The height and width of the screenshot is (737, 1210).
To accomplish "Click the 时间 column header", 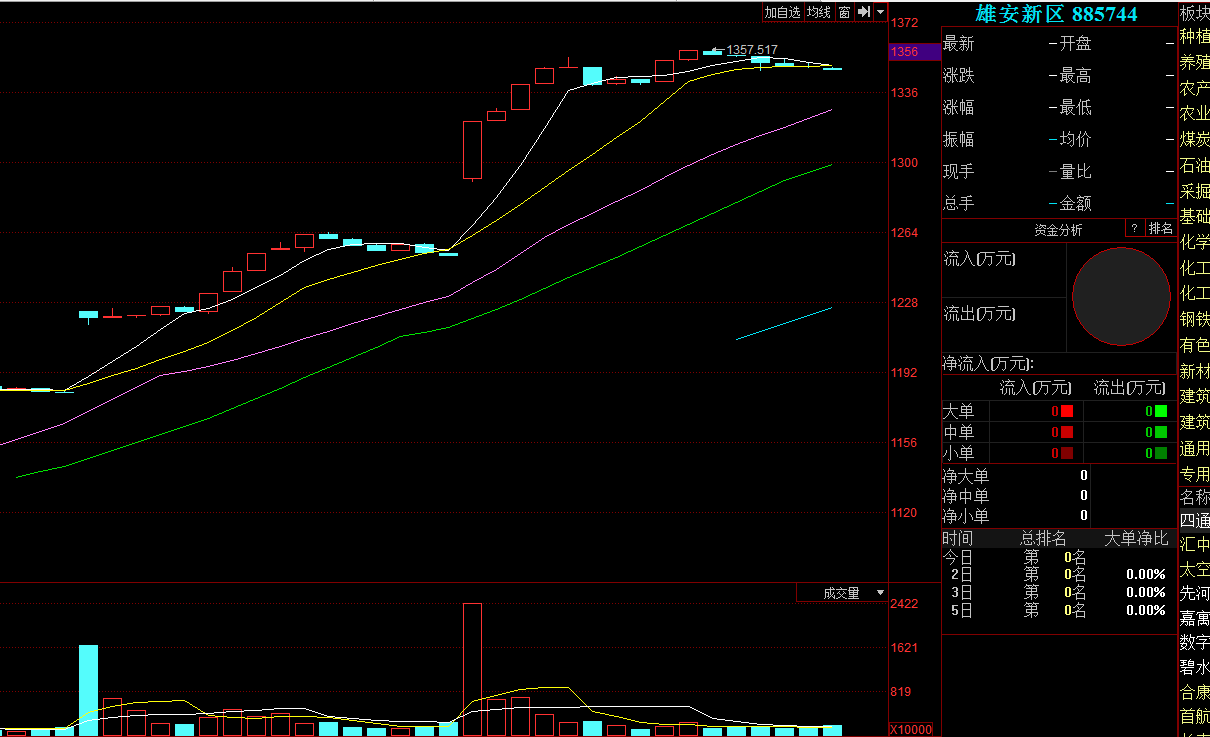I will [958, 539].
